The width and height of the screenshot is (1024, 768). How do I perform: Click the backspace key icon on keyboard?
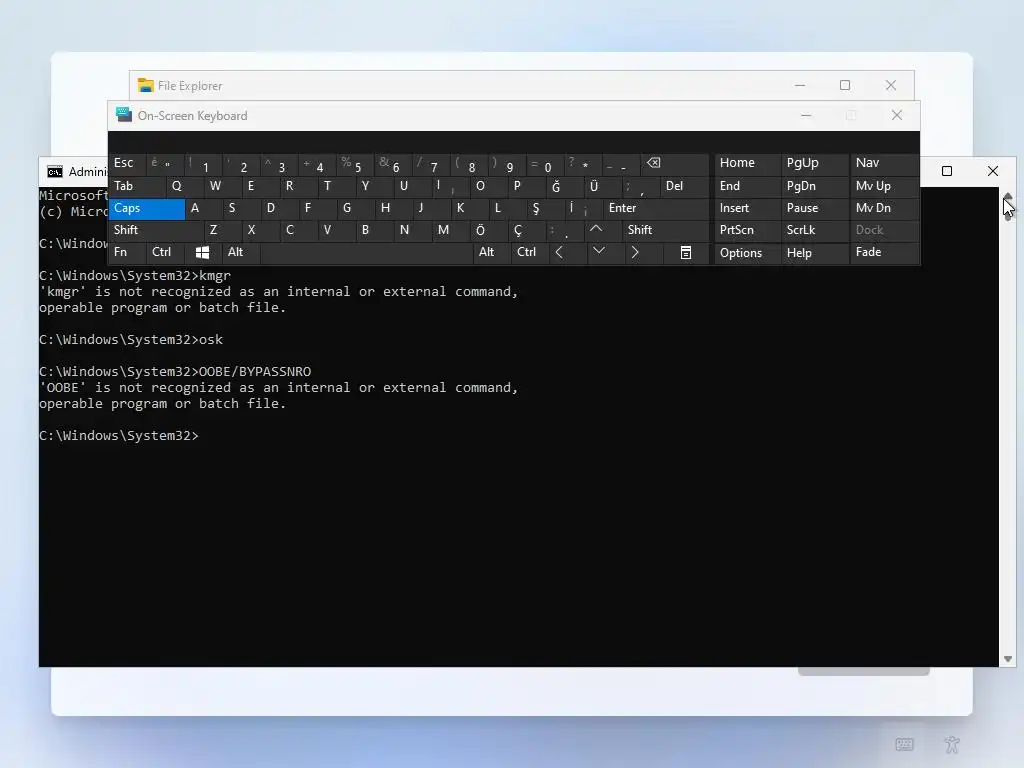653,163
